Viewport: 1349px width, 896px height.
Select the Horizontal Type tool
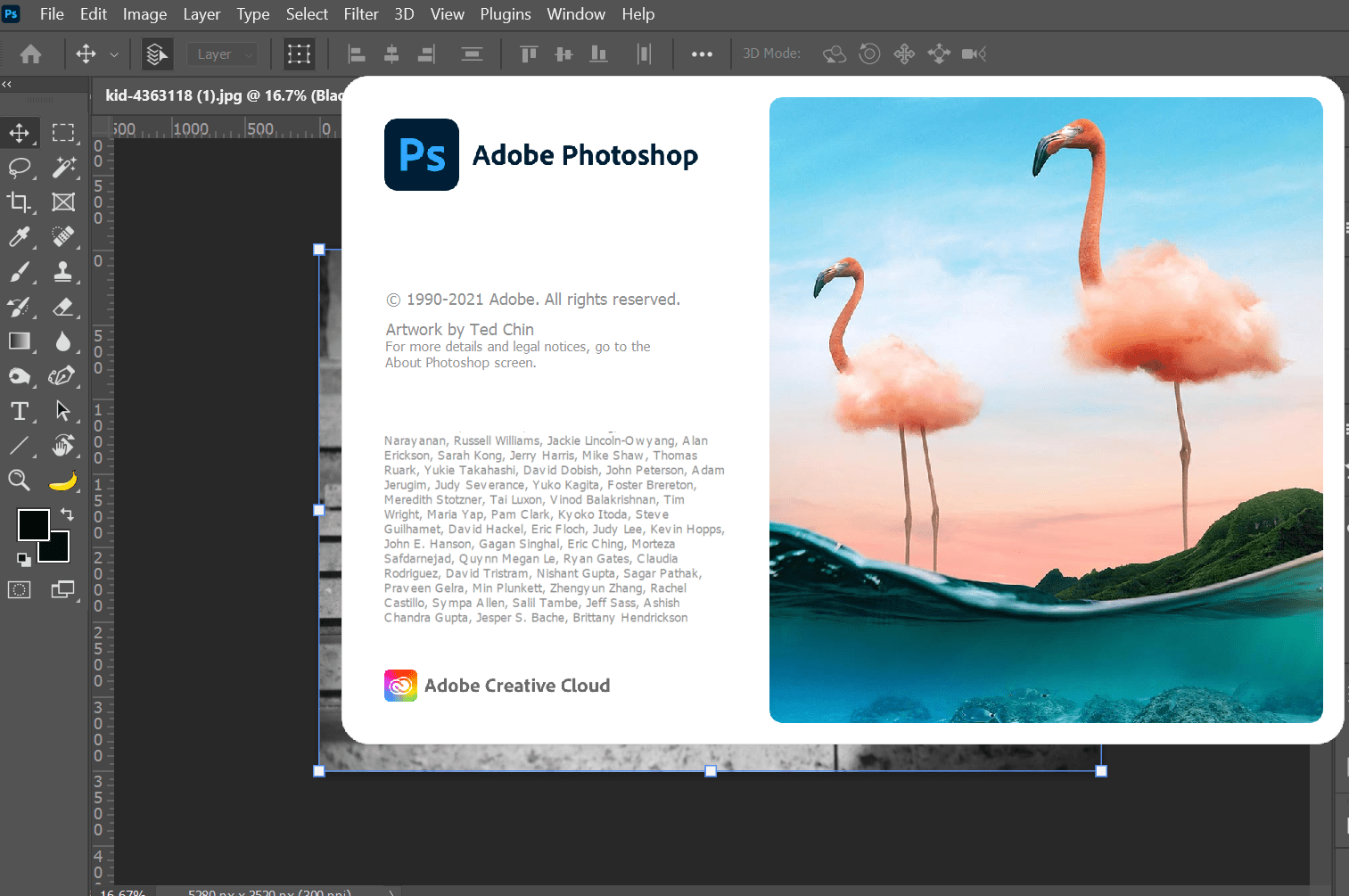coord(20,411)
